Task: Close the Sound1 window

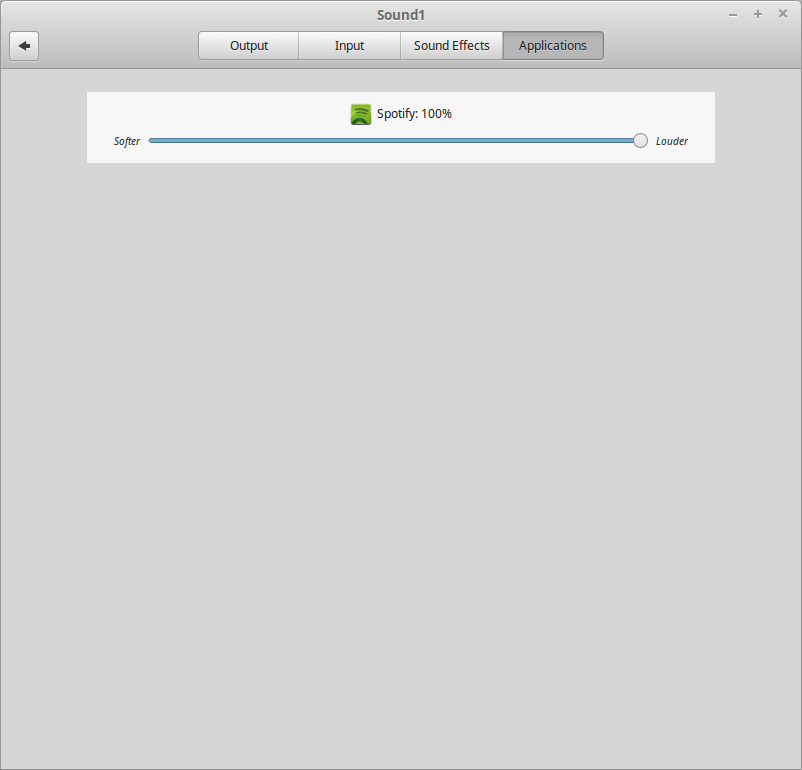Action: [x=783, y=14]
